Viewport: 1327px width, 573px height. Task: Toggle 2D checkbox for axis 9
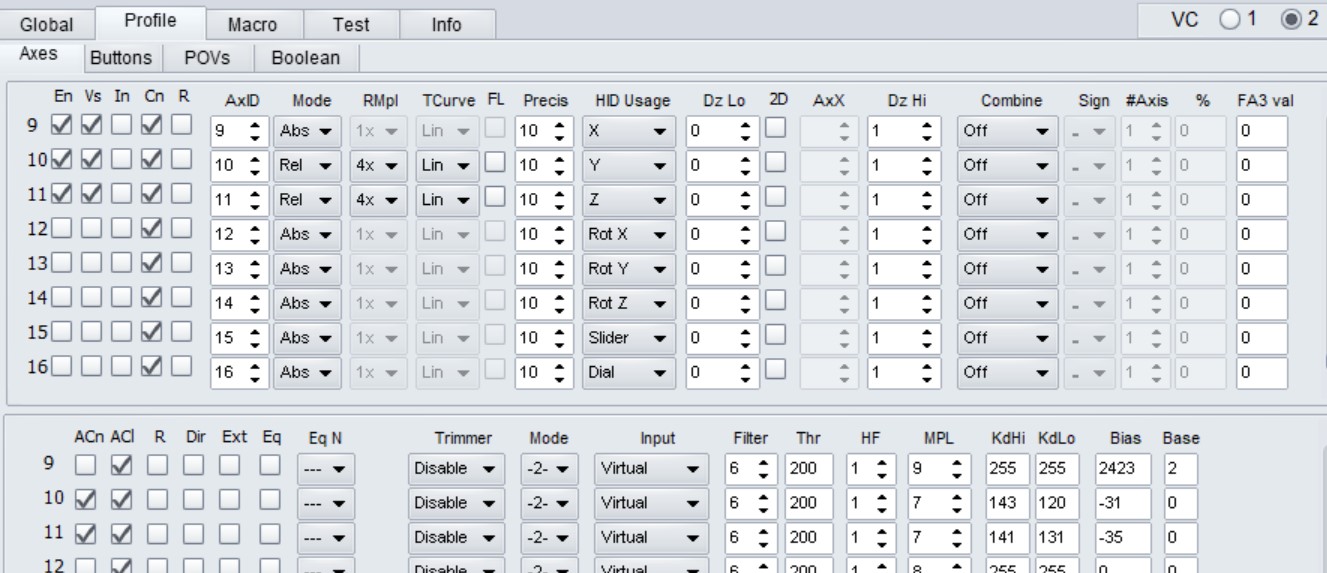point(776,127)
